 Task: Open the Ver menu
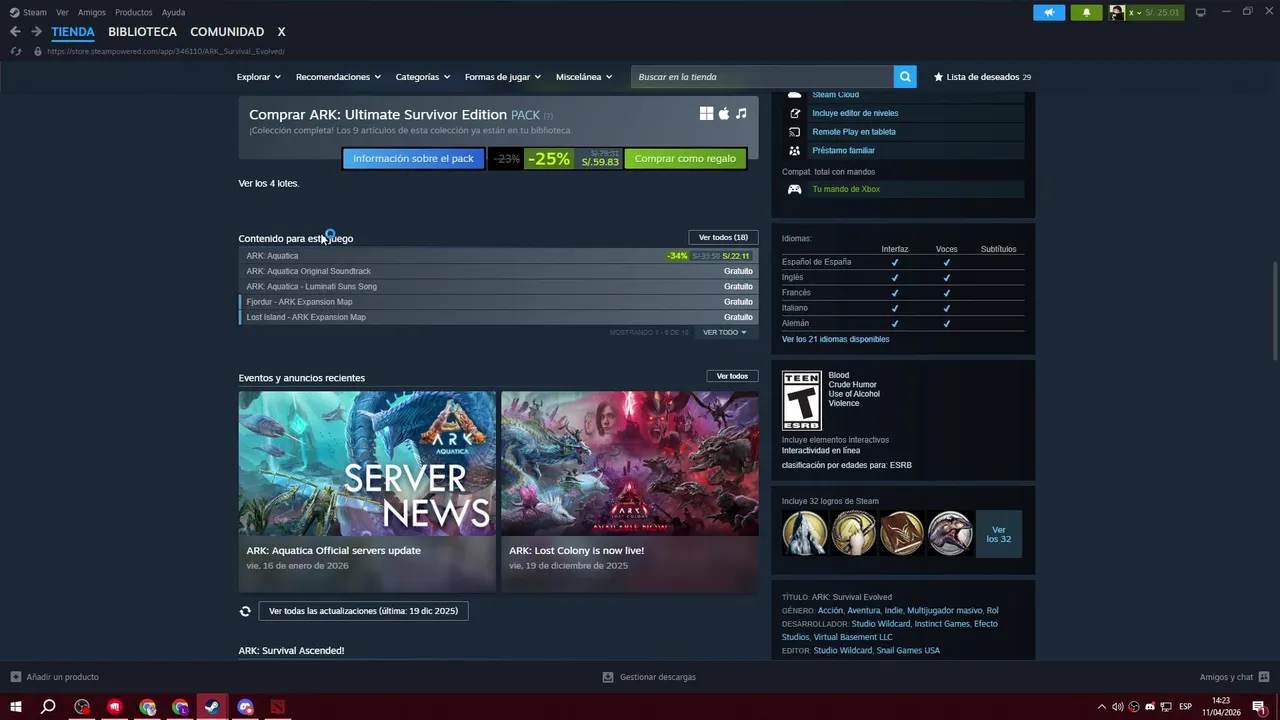coord(62,12)
